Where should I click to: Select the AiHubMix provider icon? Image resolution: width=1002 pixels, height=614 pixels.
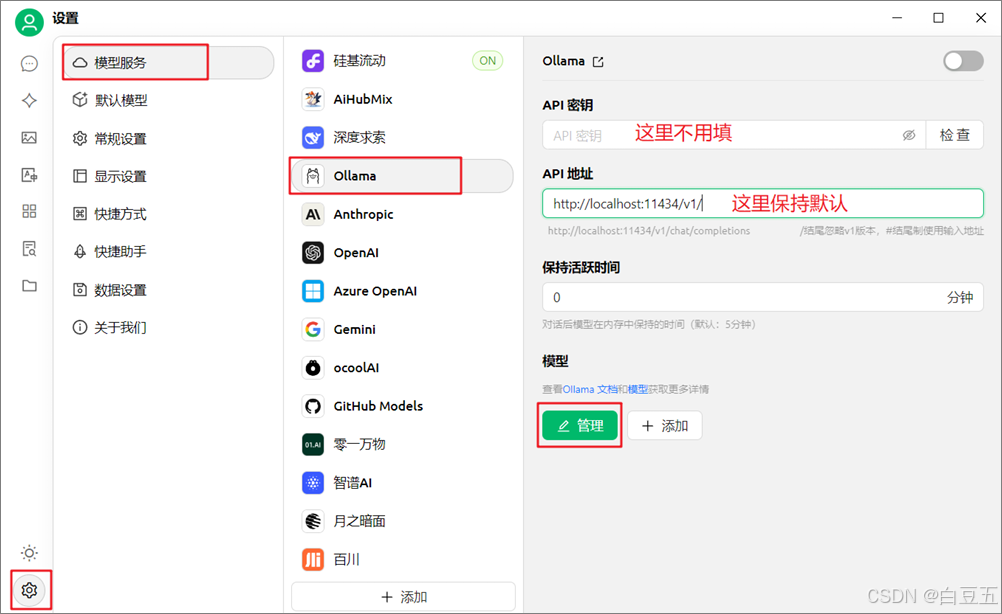click(x=312, y=99)
